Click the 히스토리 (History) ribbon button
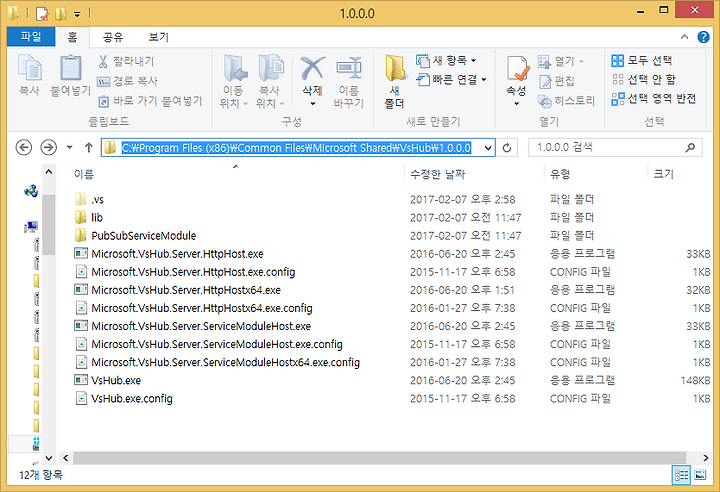This screenshot has width=720, height=492. (566, 101)
